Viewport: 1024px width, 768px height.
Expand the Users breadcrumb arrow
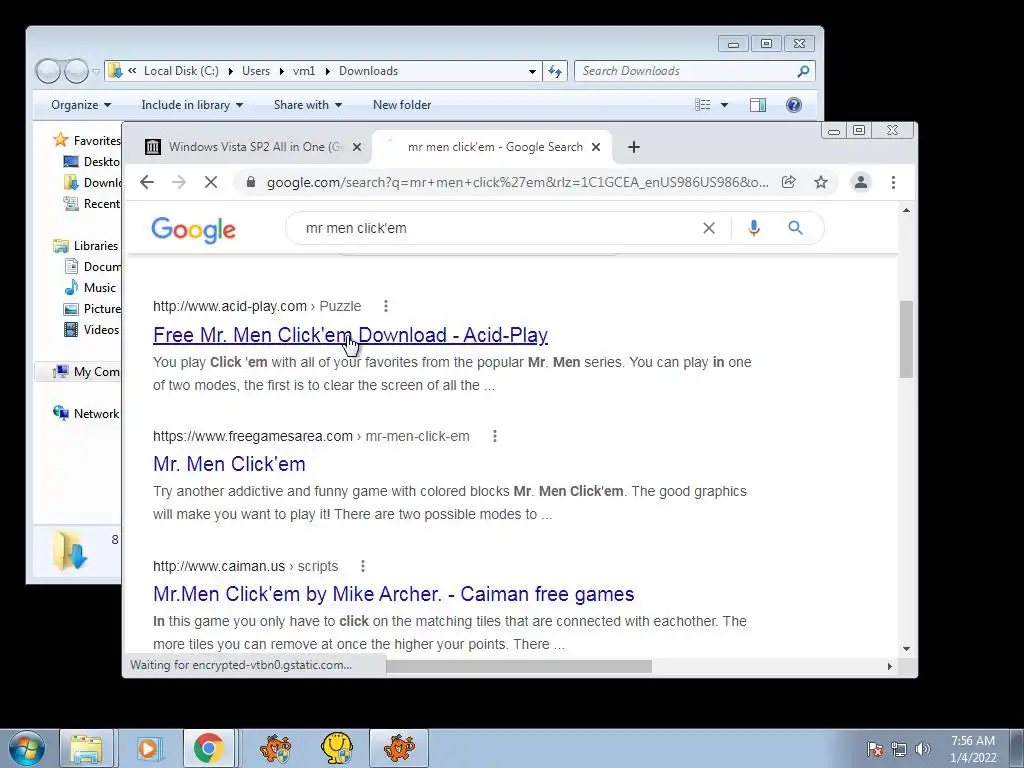pyautogui.click(x=281, y=71)
